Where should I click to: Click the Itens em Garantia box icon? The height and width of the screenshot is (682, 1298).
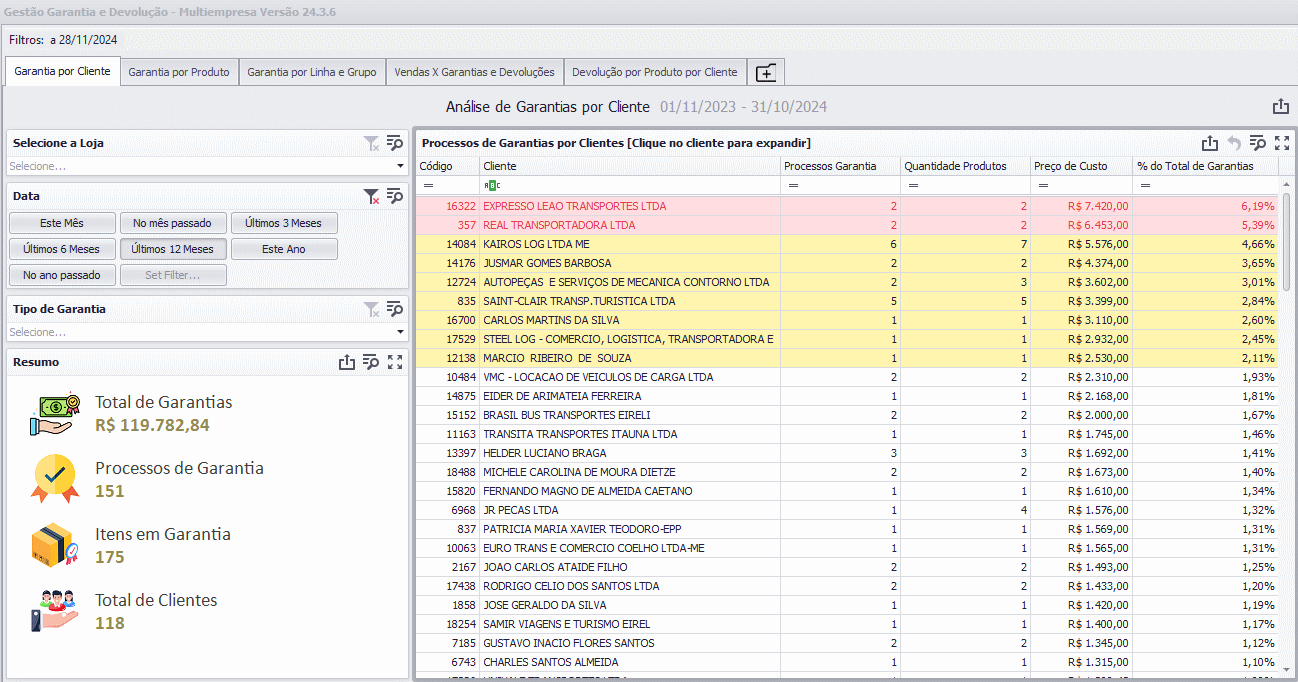tap(54, 545)
